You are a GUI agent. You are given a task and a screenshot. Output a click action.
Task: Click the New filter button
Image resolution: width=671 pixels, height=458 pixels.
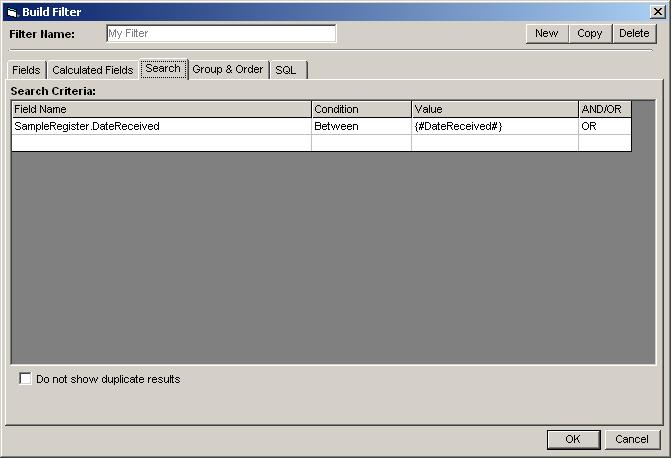tap(546, 33)
